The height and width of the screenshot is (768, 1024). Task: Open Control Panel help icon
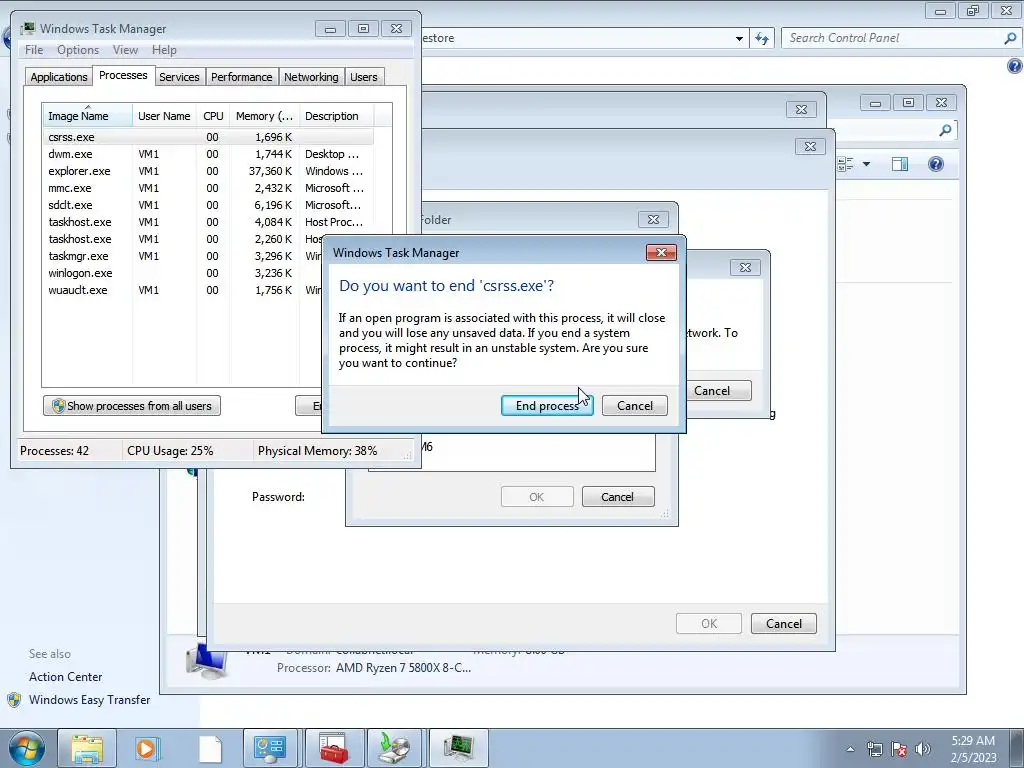pyautogui.click(x=1014, y=66)
